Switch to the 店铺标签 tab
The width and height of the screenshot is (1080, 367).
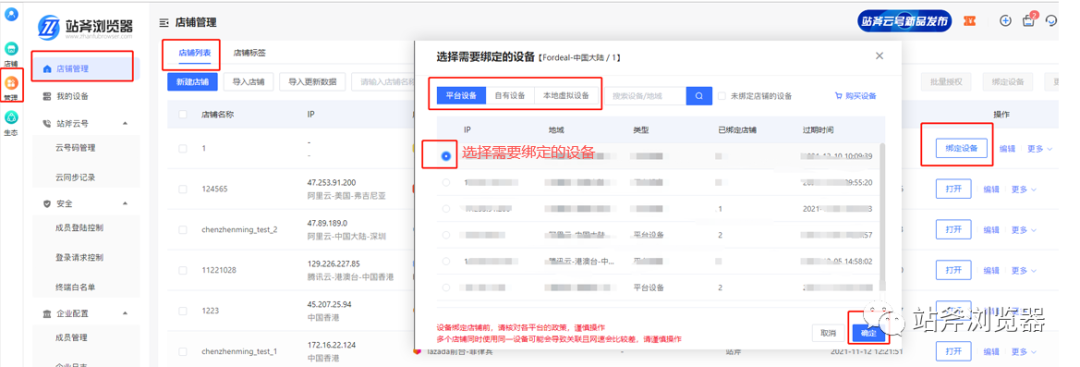click(249, 53)
